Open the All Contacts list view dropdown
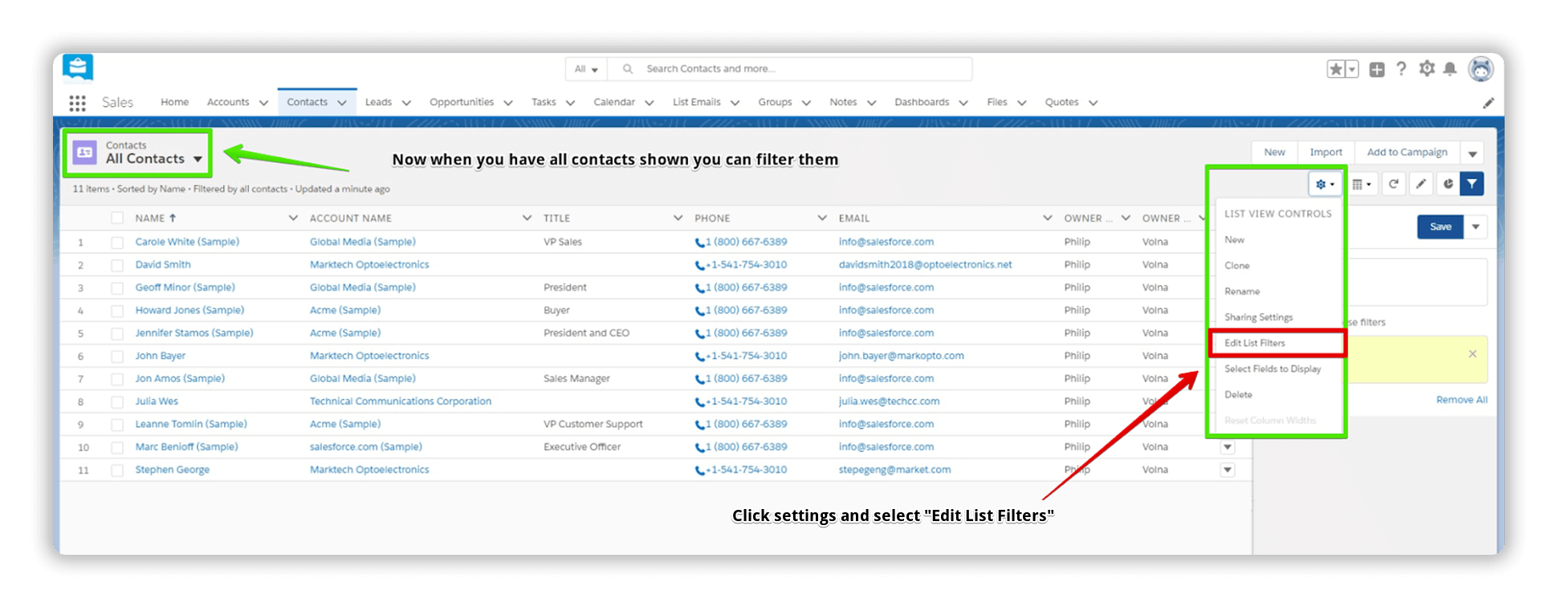This screenshot has height=607, width=1568. point(198,159)
